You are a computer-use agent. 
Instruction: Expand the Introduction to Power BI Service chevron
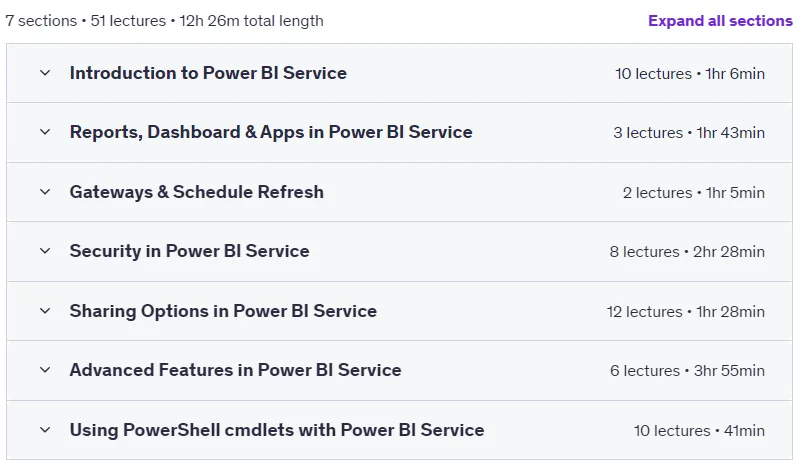tap(45, 73)
